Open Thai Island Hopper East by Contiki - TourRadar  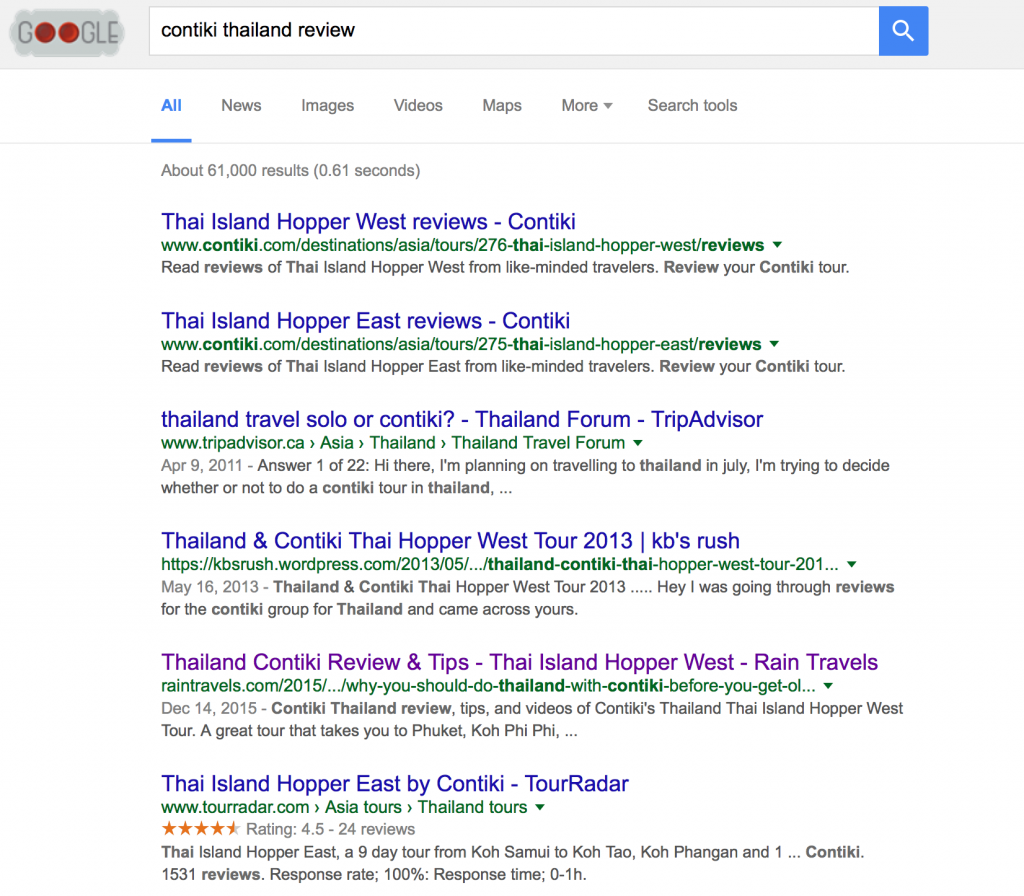[394, 784]
